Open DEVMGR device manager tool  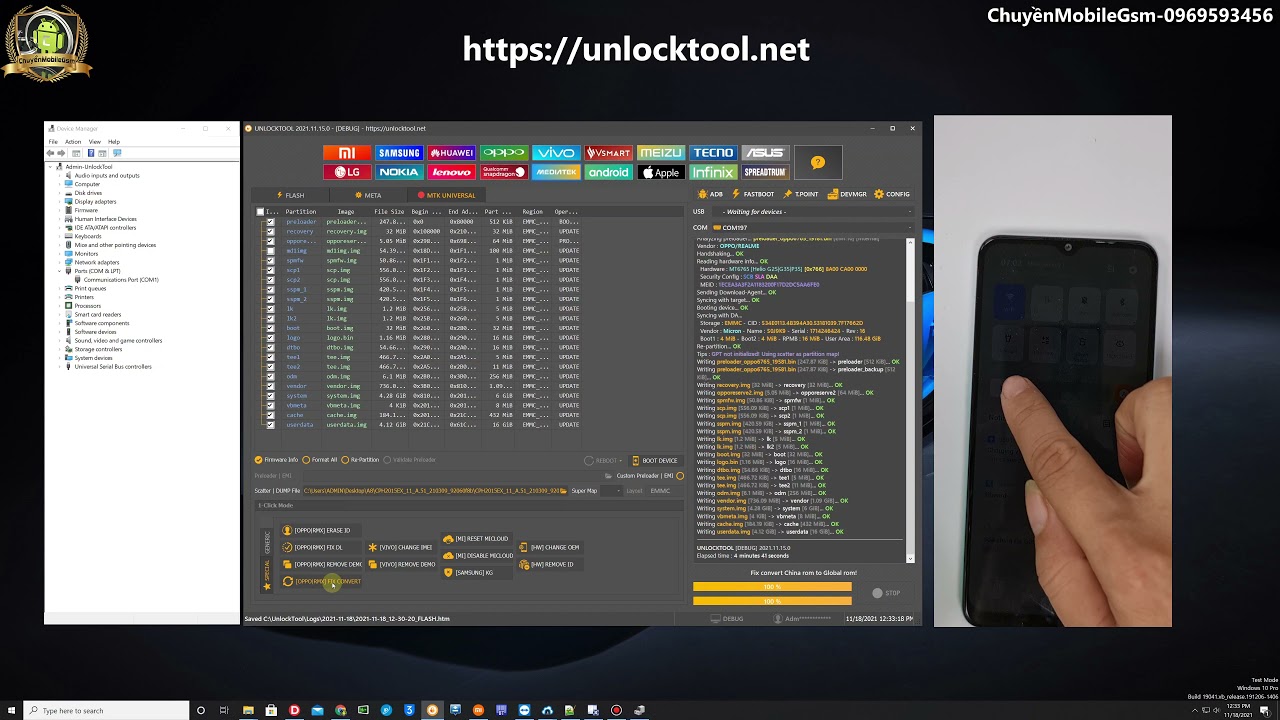[847, 194]
